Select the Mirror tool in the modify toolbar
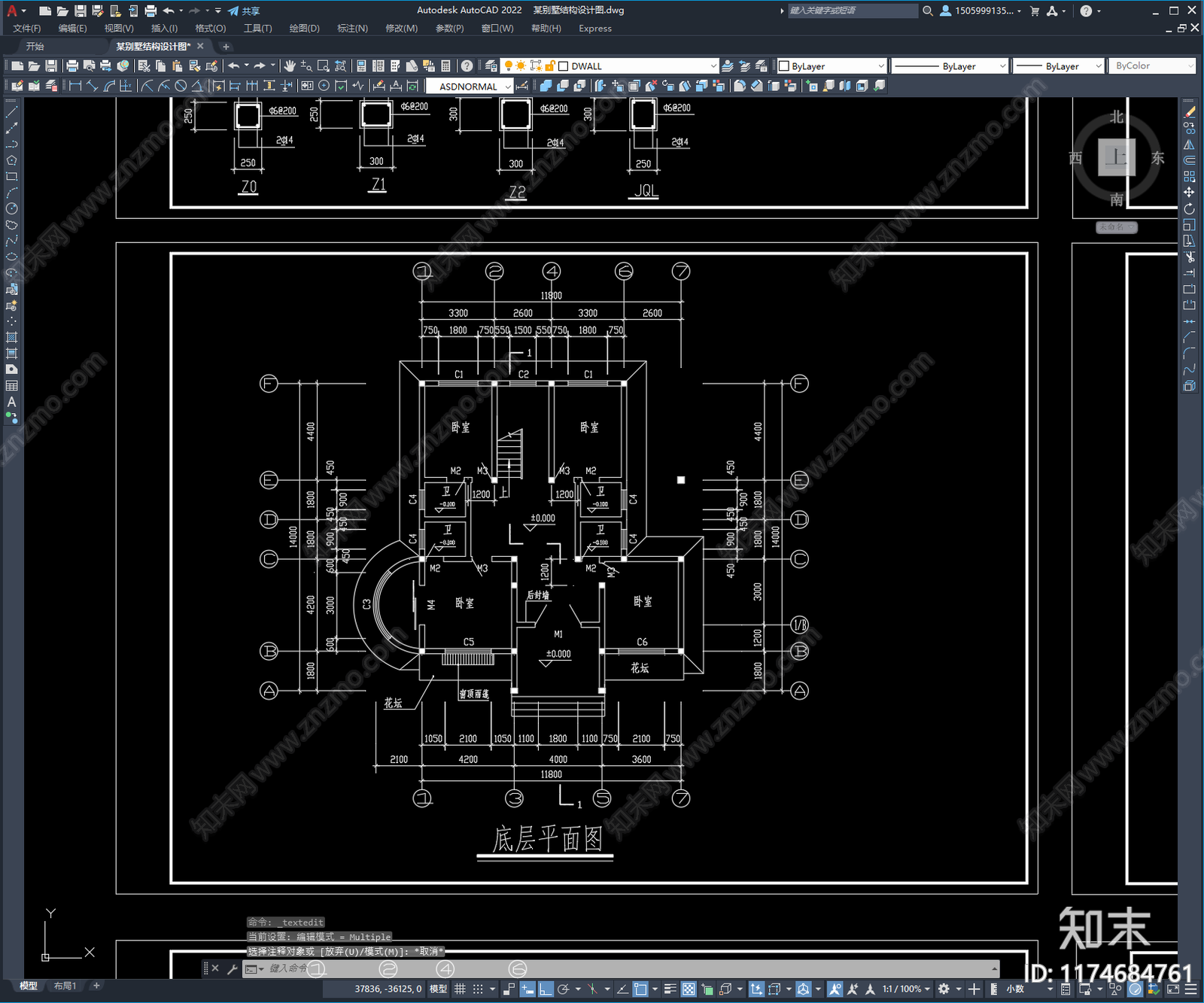 click(1189, 144)
